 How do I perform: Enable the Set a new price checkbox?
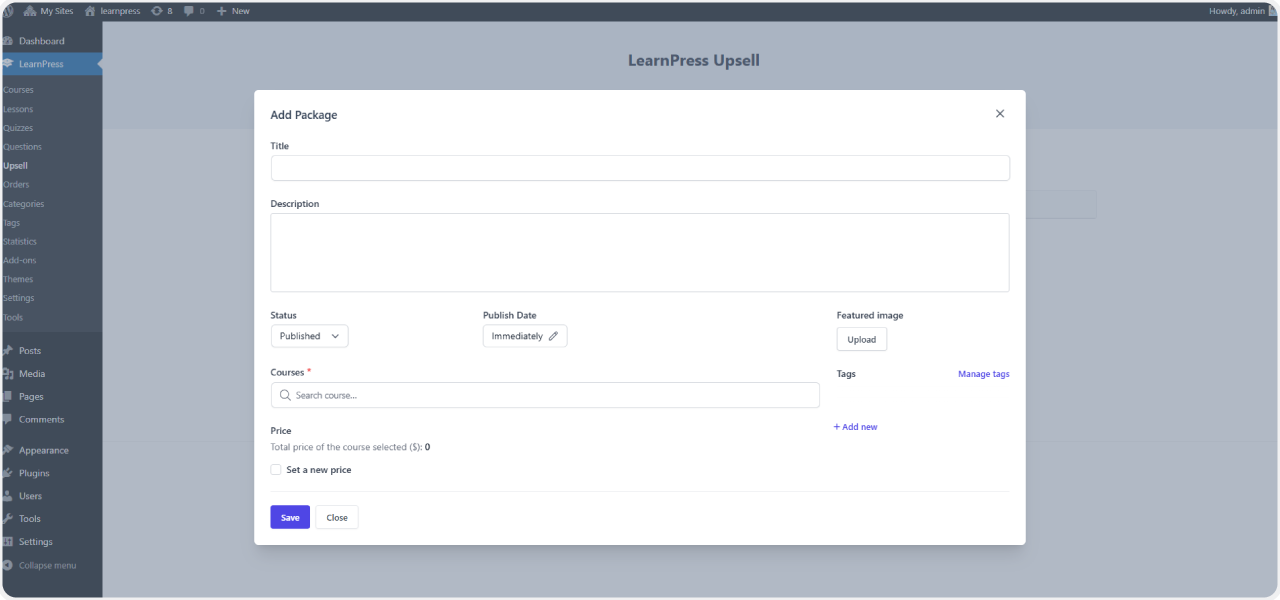276,469
